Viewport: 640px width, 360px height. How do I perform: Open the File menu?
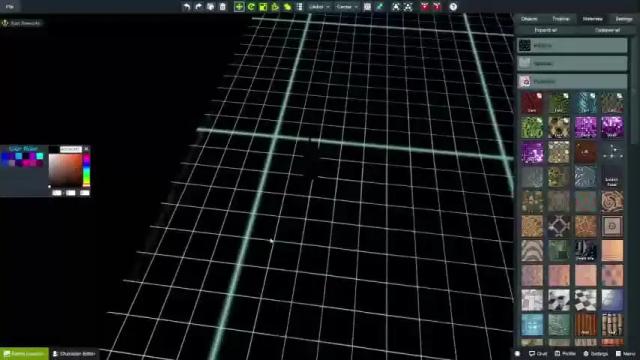10,7
